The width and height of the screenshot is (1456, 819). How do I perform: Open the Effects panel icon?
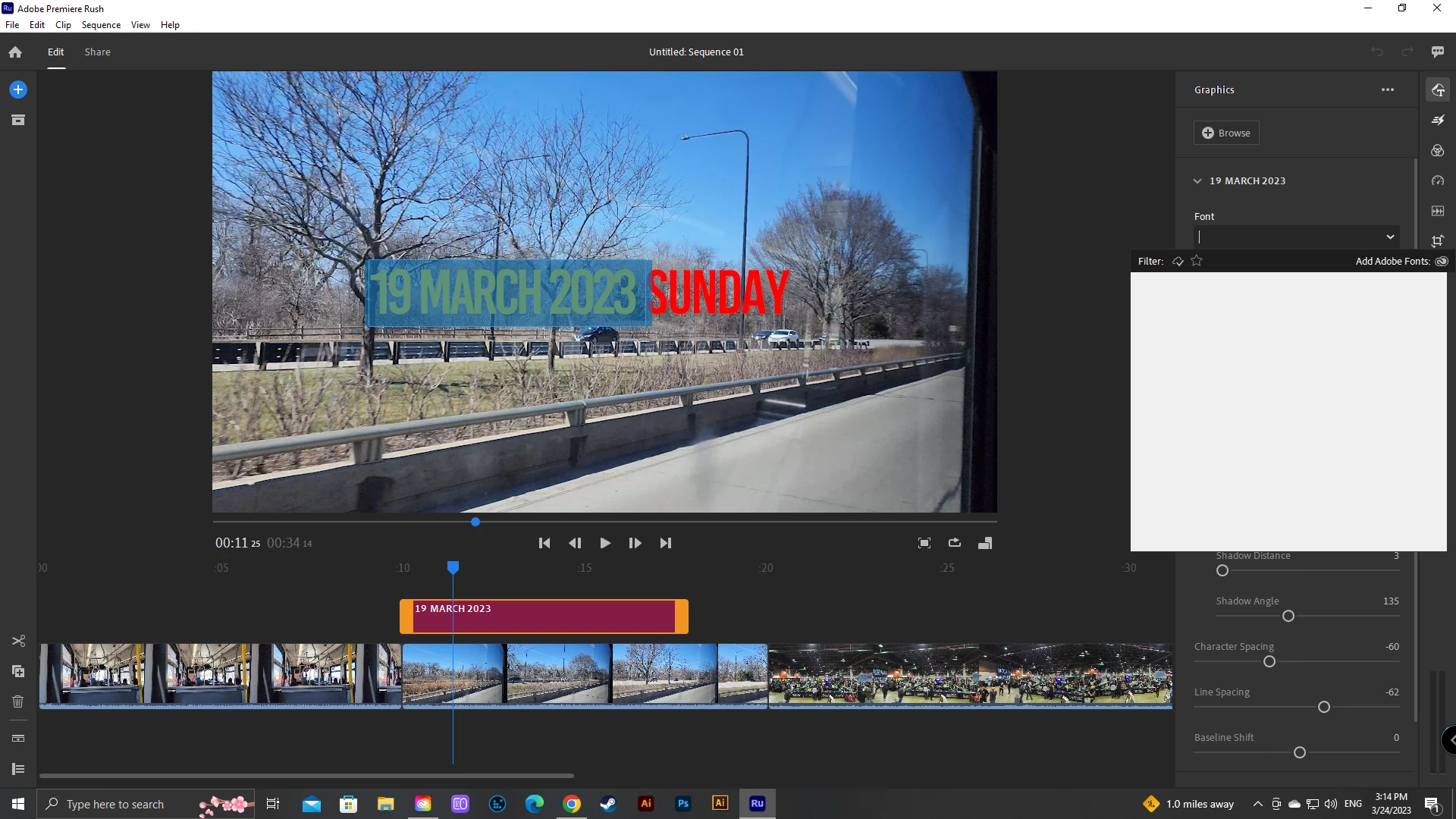click(1438, 120)
